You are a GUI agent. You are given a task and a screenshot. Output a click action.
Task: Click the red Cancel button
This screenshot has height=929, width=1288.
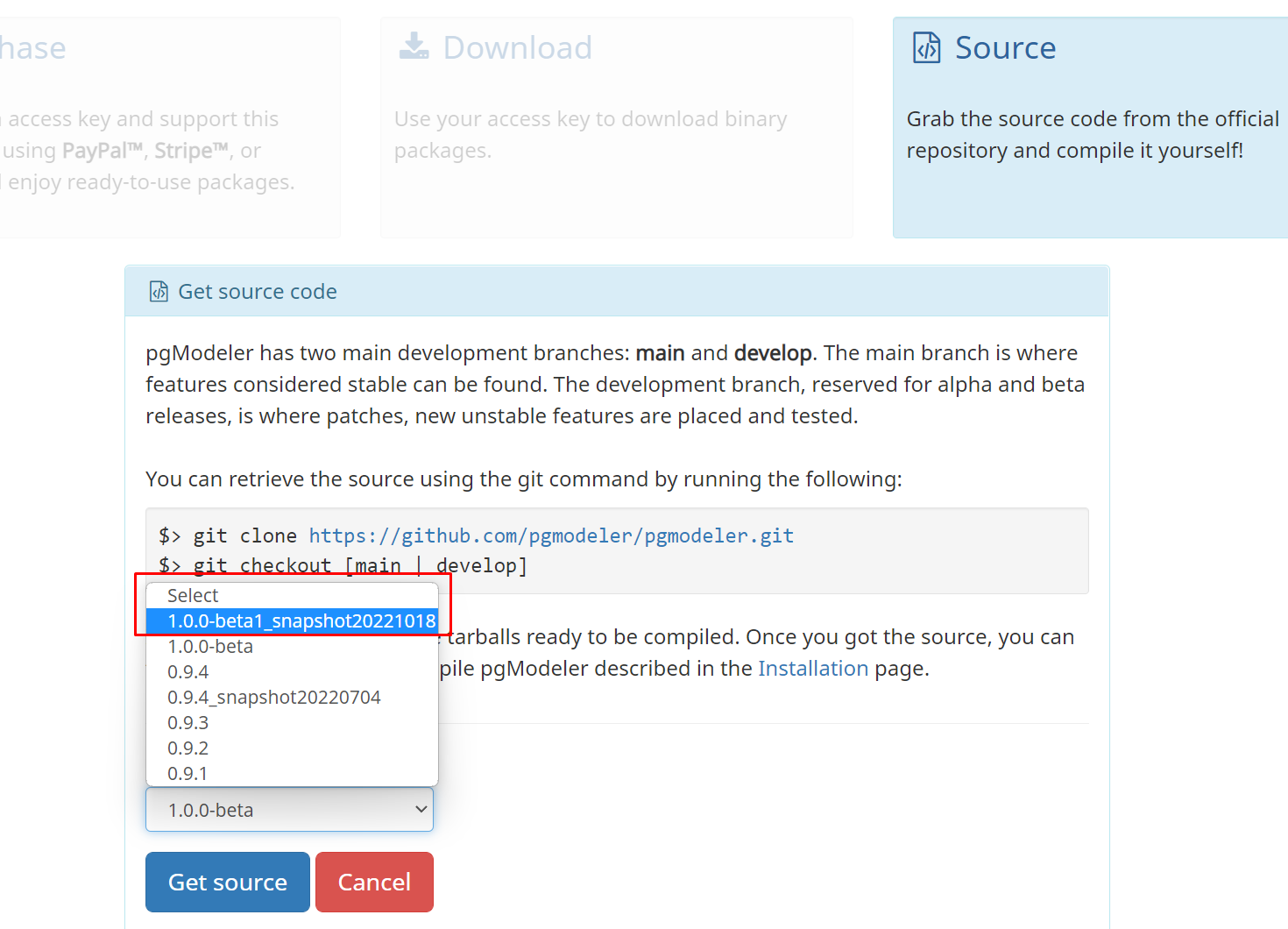point(374,882)
